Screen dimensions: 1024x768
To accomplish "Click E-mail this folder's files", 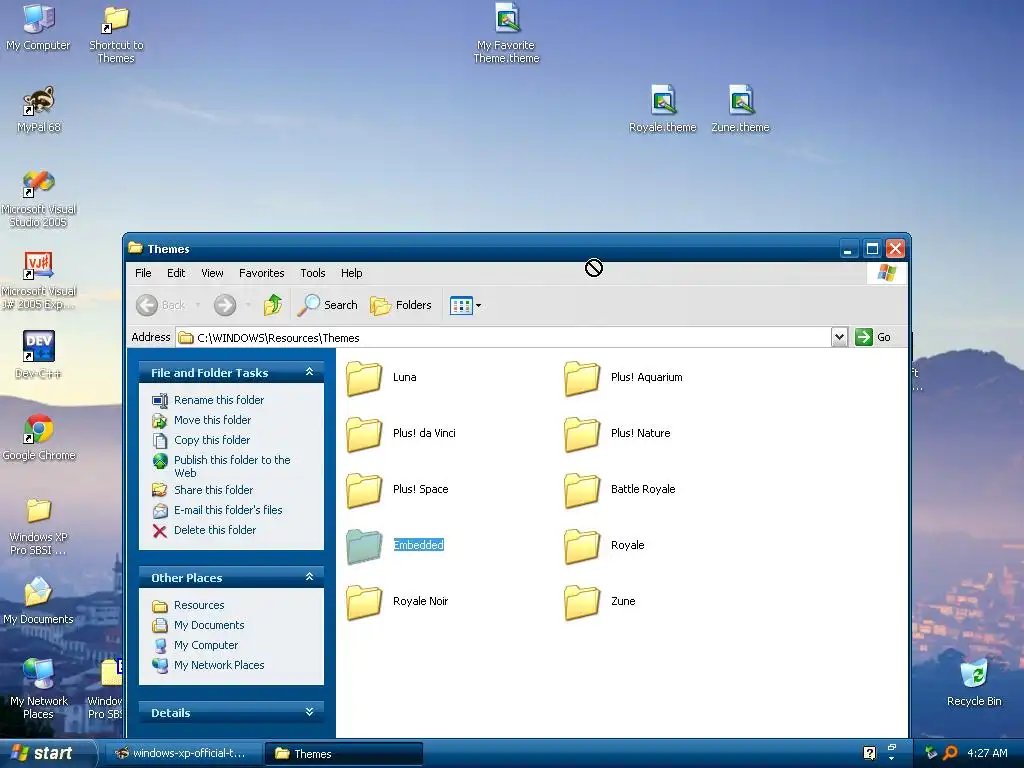I will pos(228,510).
